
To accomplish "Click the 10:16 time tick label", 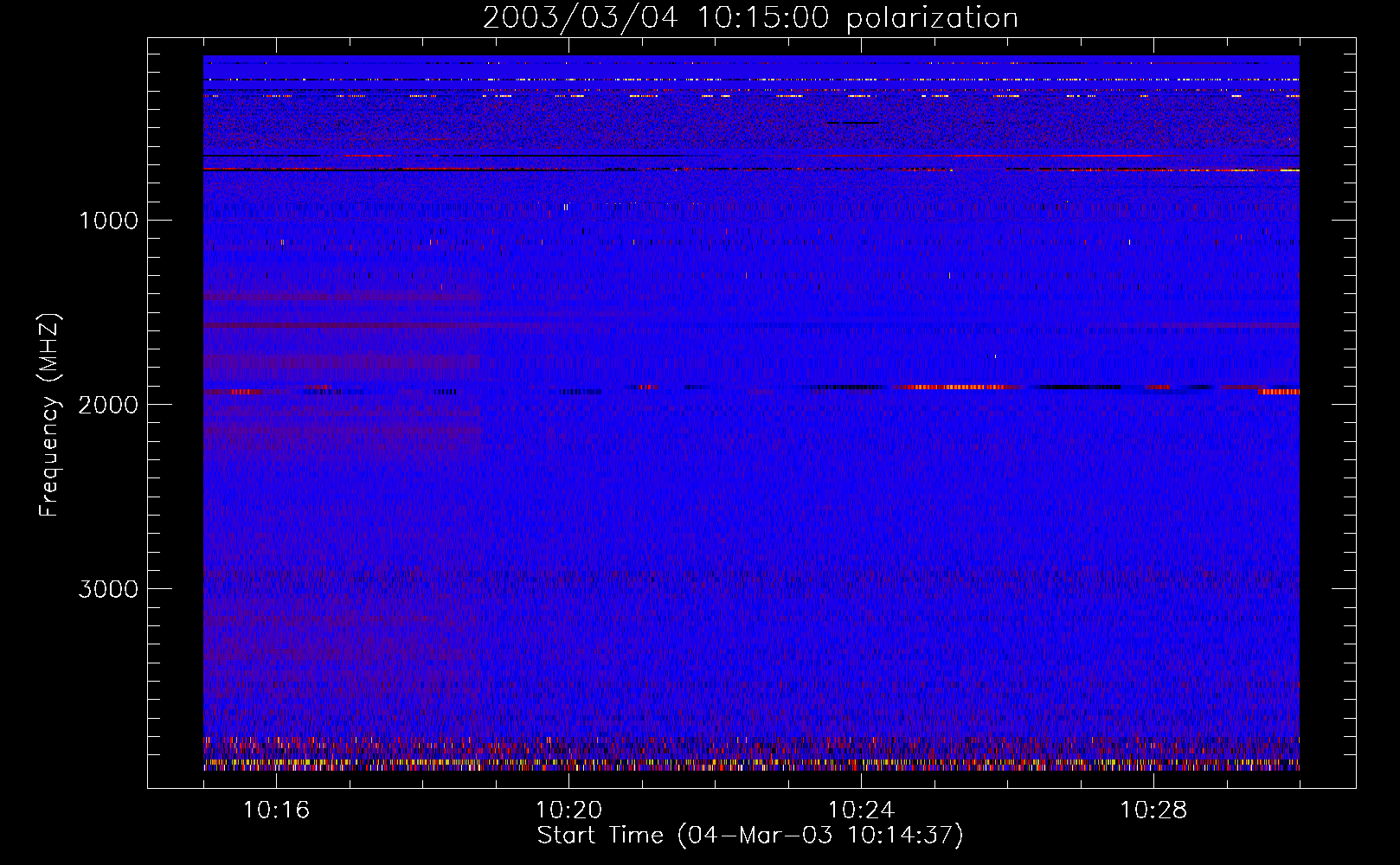I will [x=276, y=811].
